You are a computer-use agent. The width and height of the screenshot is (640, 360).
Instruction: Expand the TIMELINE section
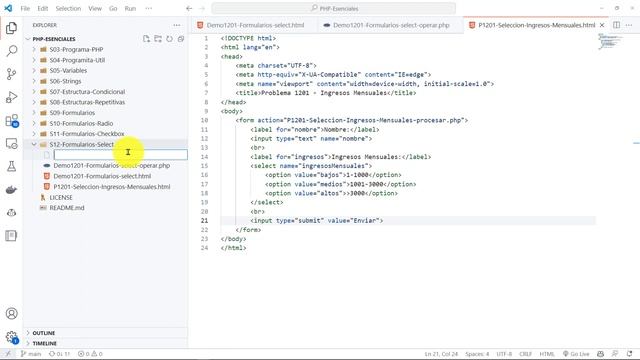tap(44, 343)
